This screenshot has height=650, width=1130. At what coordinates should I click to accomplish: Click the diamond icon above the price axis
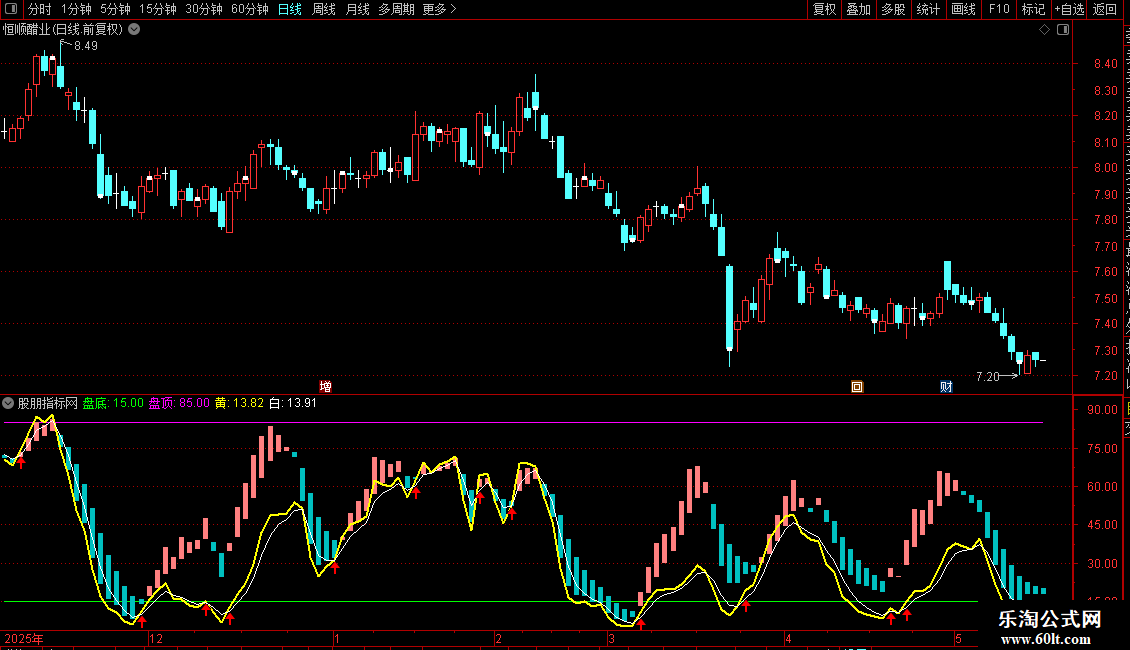pyautogui.click(x=1044, y=30)
